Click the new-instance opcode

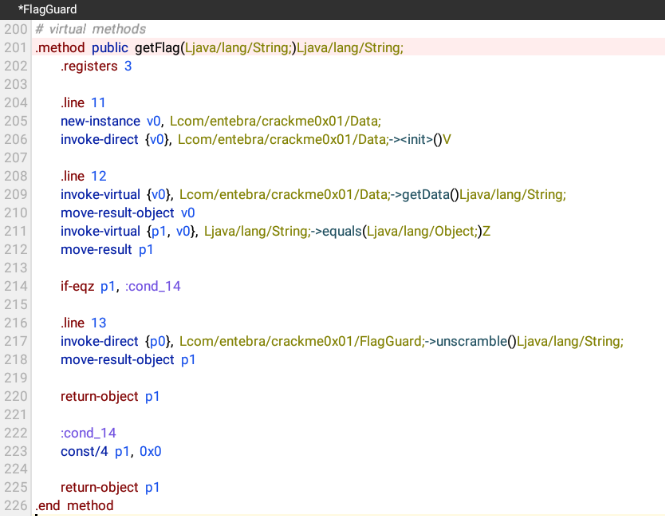click(x=100, y=121)
